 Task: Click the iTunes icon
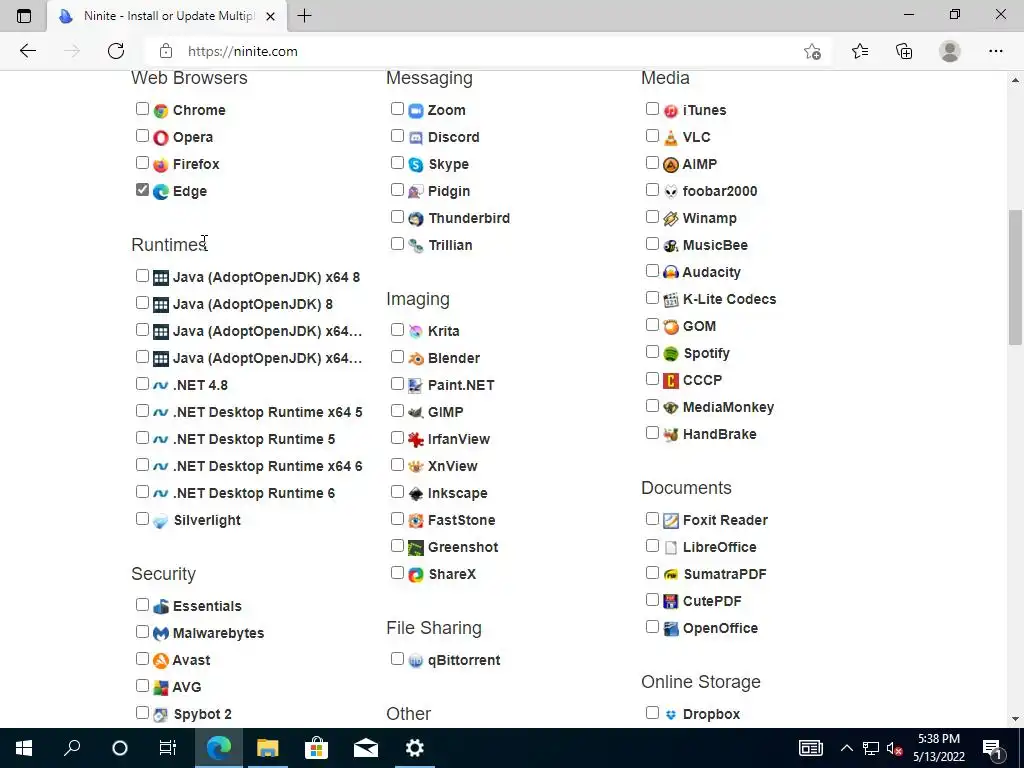point(671,110)
